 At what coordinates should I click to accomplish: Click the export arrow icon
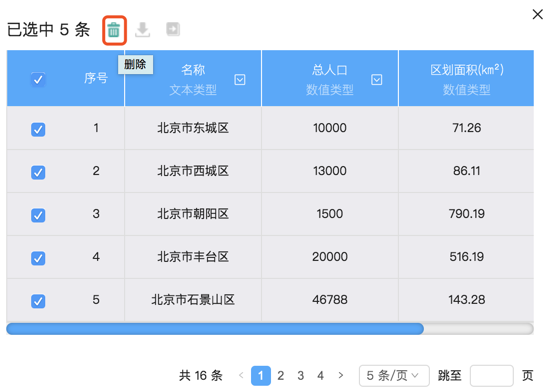pyautogui.click(x=173, y=29)
